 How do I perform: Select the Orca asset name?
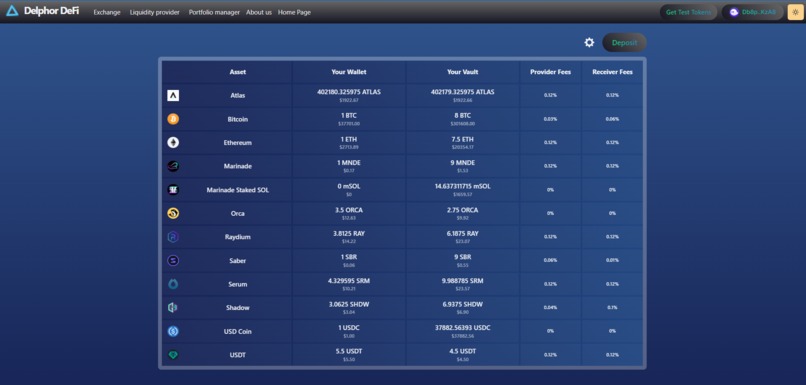point(237,214)
